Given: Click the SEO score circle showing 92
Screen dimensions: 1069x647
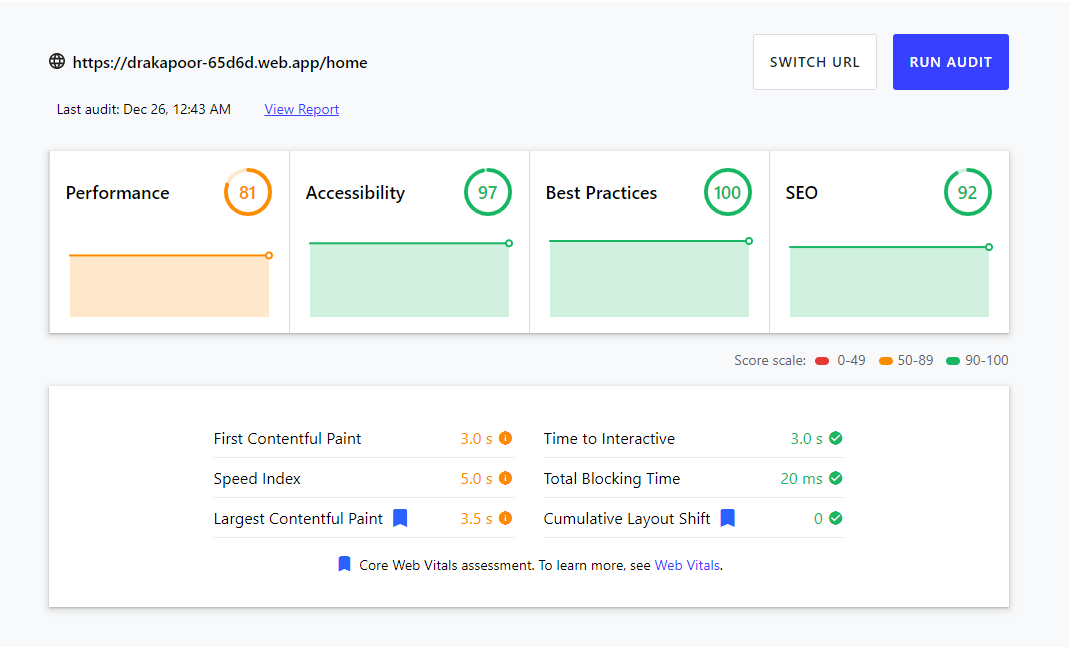Looking at the screenshot, I should pyautogui.click(x=968, y=192).
